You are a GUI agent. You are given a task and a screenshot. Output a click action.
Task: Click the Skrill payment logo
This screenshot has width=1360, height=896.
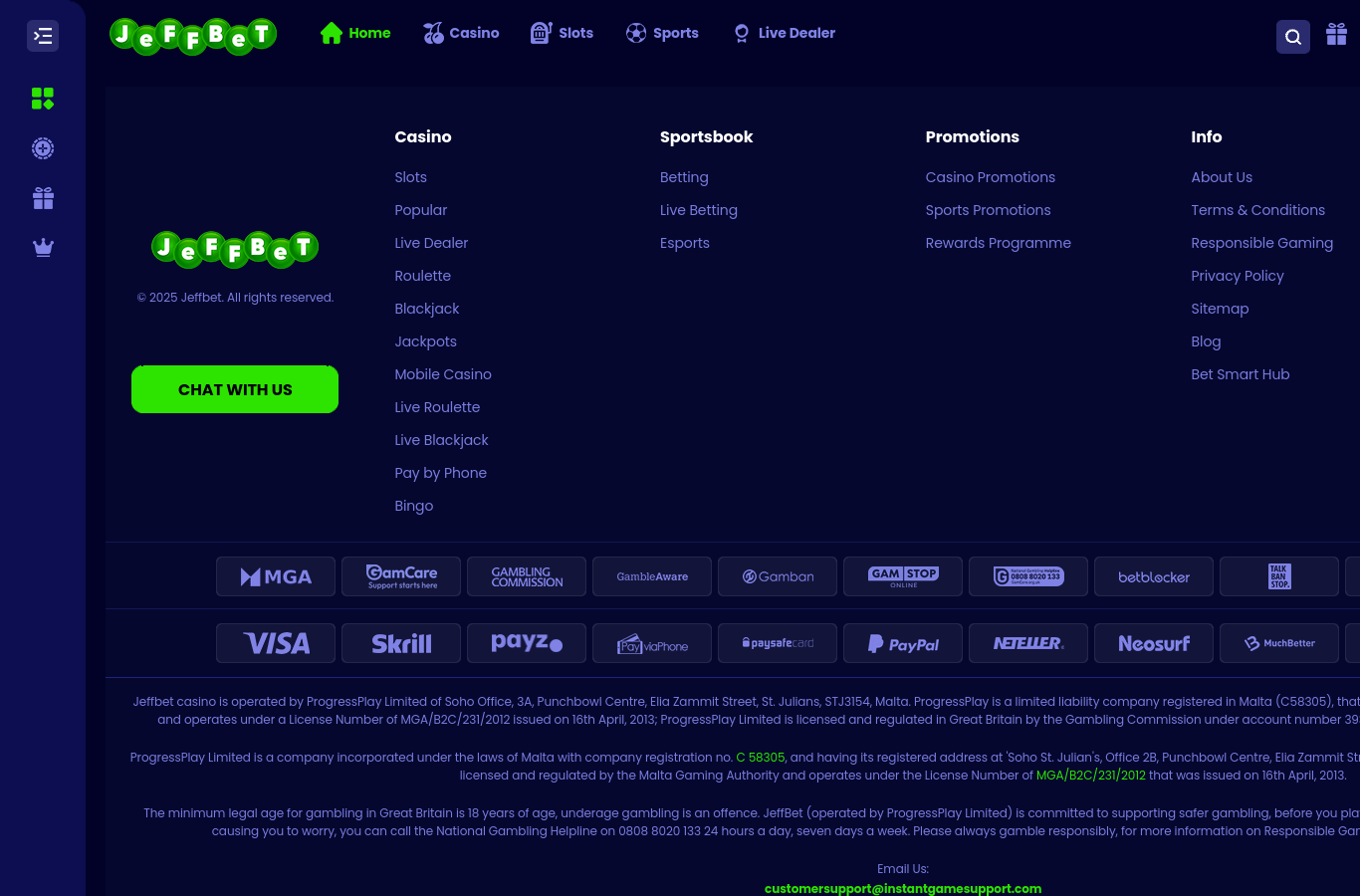[x=401, y=643]
